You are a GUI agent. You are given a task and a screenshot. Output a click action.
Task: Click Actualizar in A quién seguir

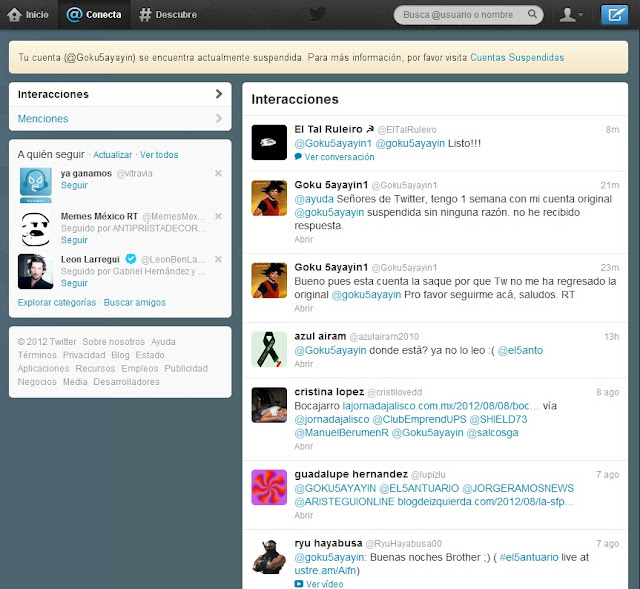[x=113, y=155]
